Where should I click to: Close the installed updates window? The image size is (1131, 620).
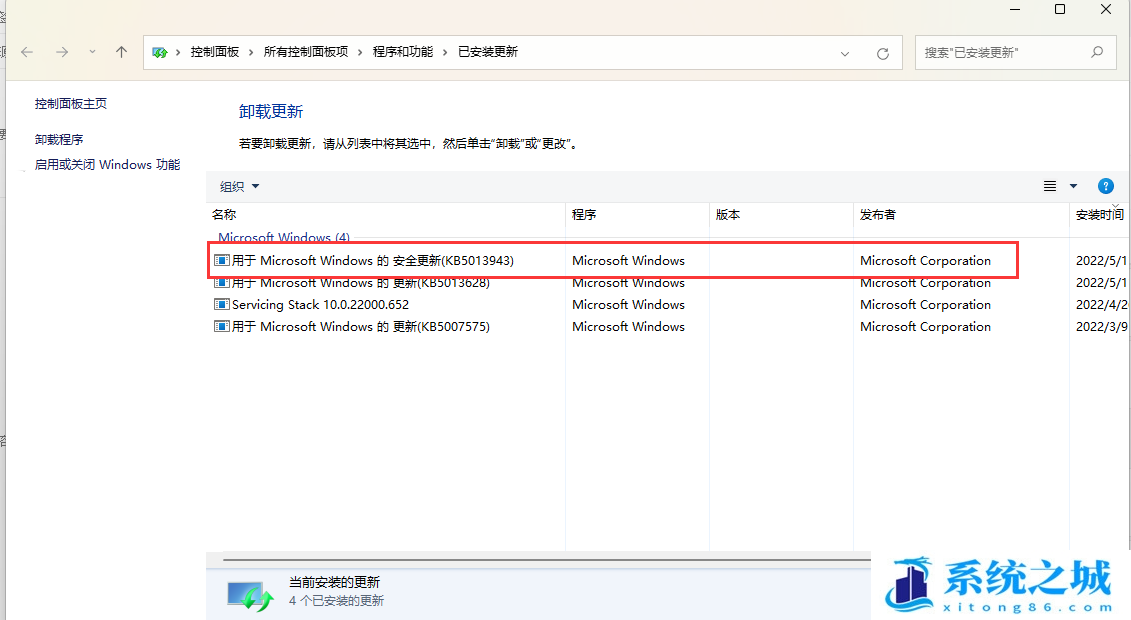(x=1106, y=9)
